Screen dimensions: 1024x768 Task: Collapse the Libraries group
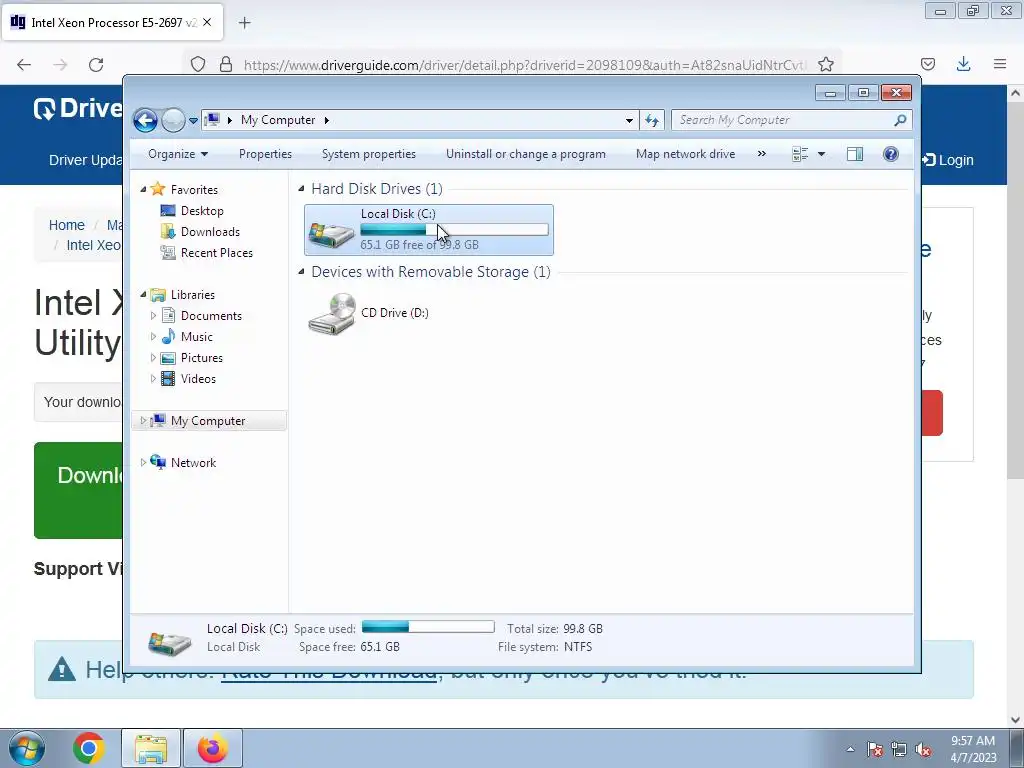[144, 295]
